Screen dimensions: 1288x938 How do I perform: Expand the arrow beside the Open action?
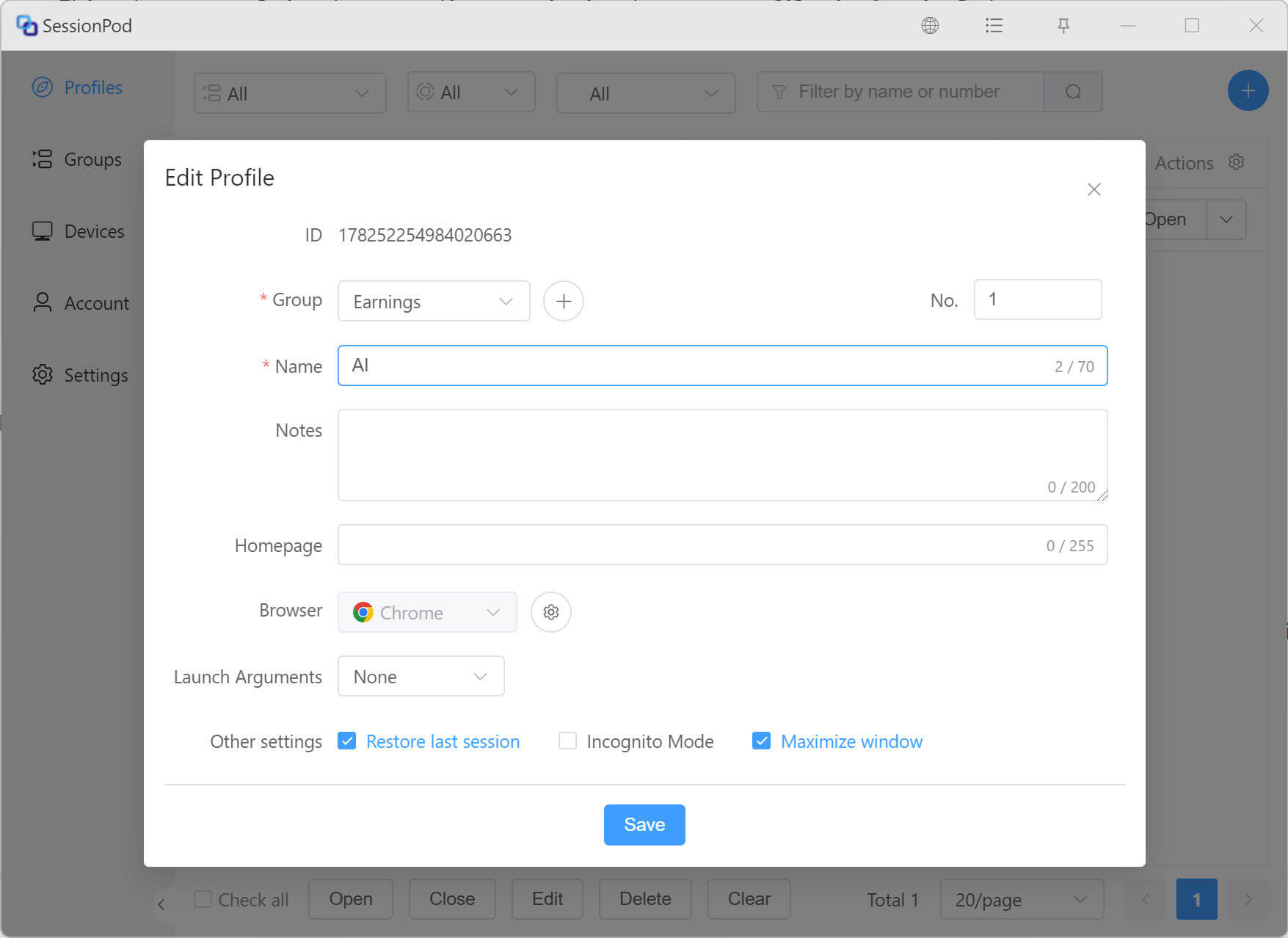[1226, 219]
